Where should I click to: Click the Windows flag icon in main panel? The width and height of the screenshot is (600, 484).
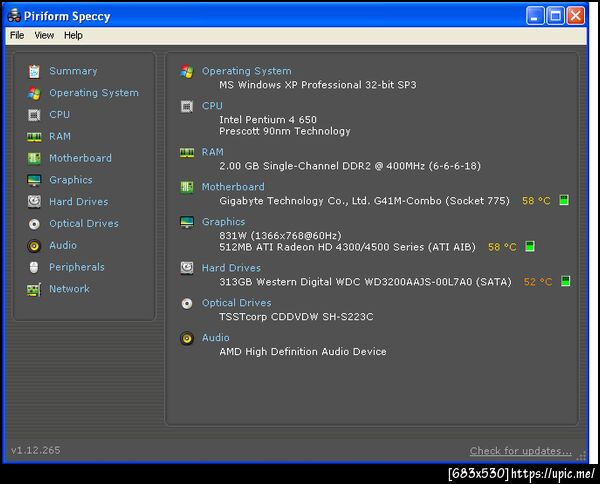tap(187, 71)
